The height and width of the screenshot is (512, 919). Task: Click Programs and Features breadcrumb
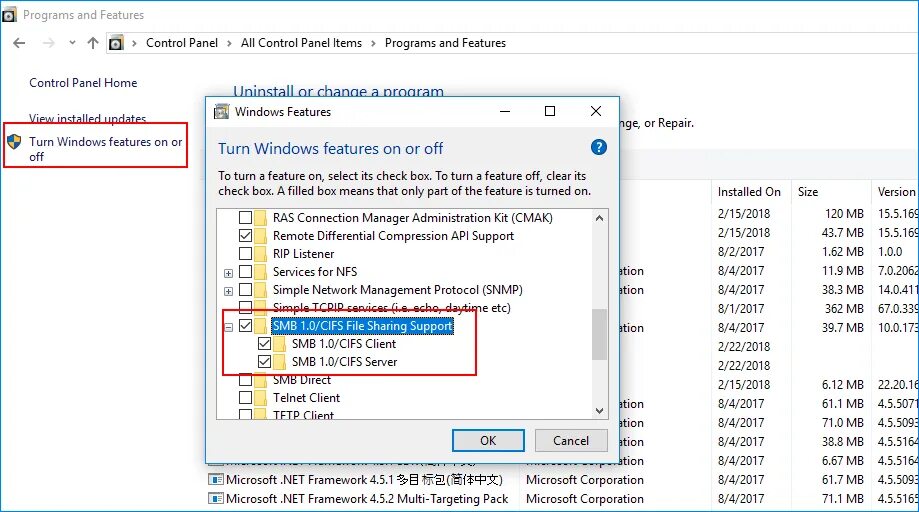click(445, 43)
